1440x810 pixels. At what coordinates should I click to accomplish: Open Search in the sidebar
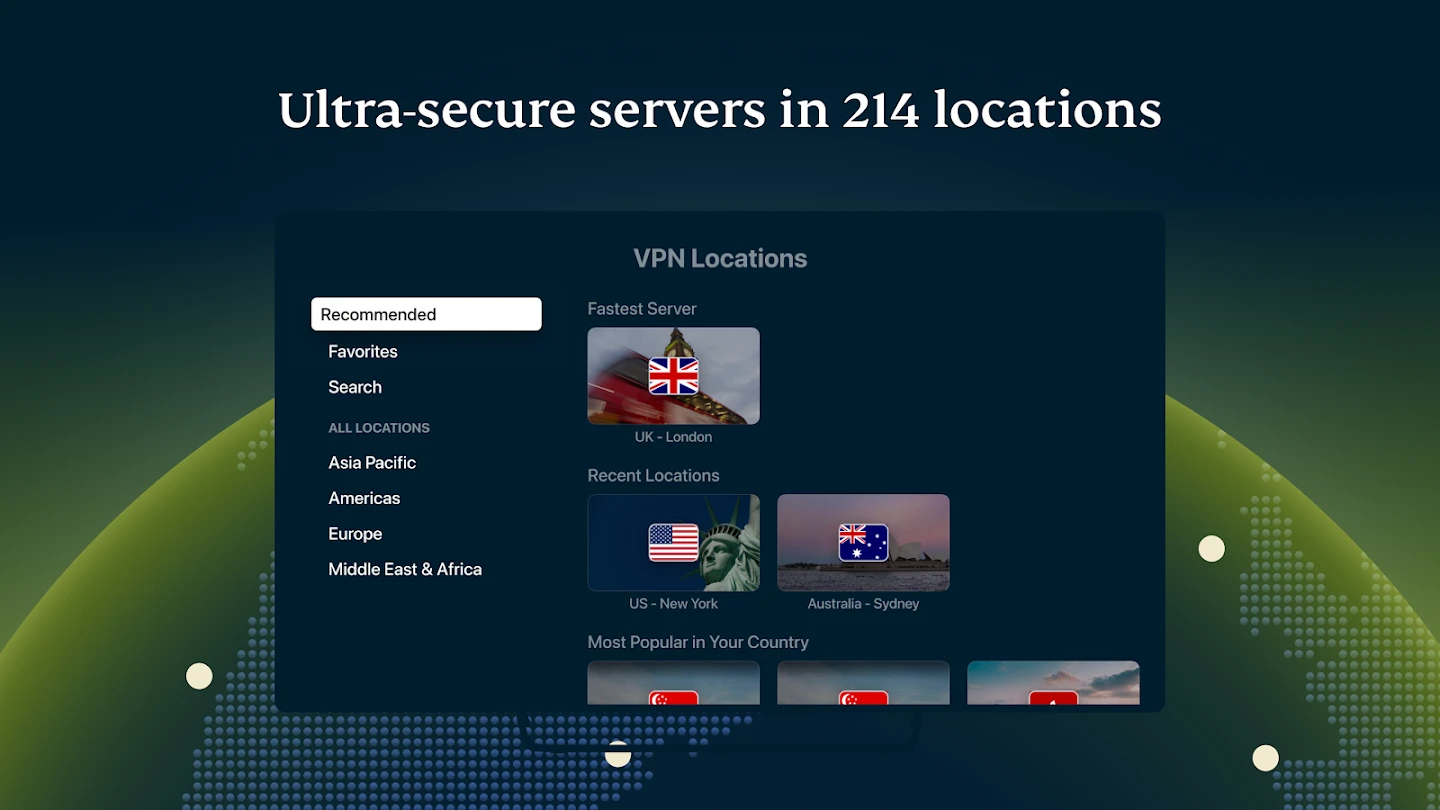pyautogui.click(x=355, y=387)
